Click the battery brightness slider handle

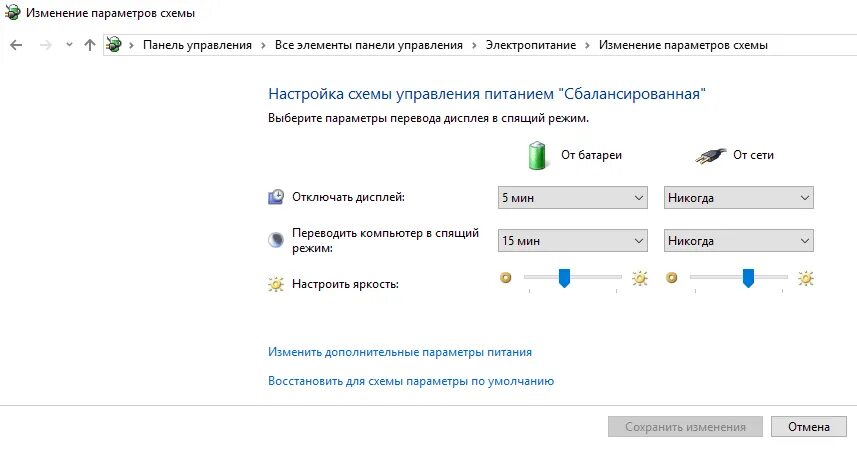pyautogui.click(x=565, y=278)
